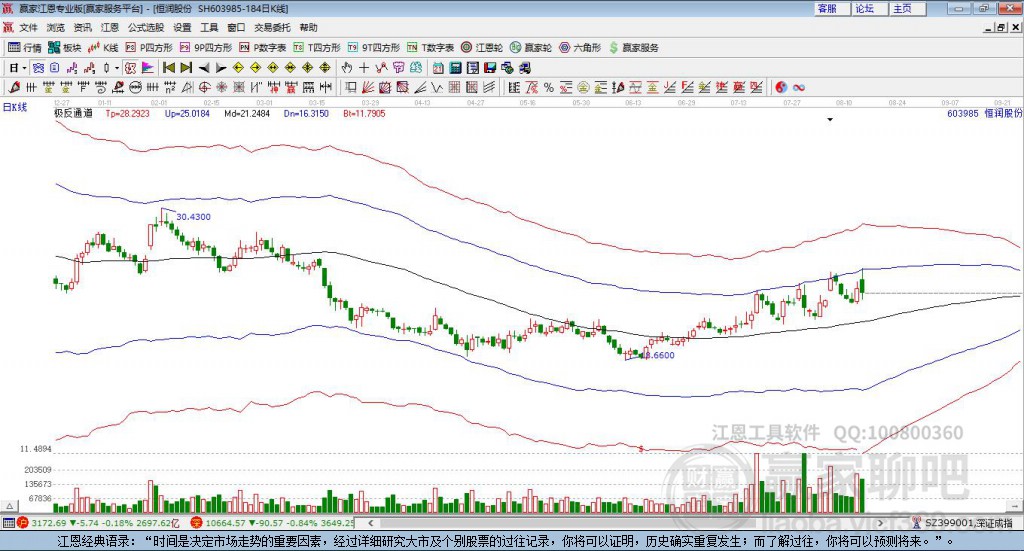The image size is (1024, 551).
Task: Open 工具 menu
Action: (209, 27)
